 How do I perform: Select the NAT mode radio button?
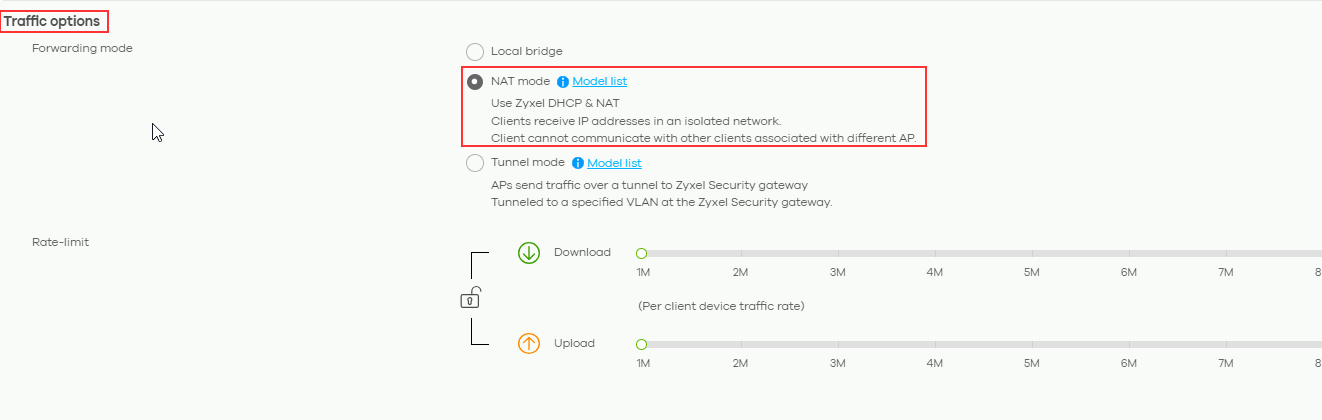click(475, 82)
